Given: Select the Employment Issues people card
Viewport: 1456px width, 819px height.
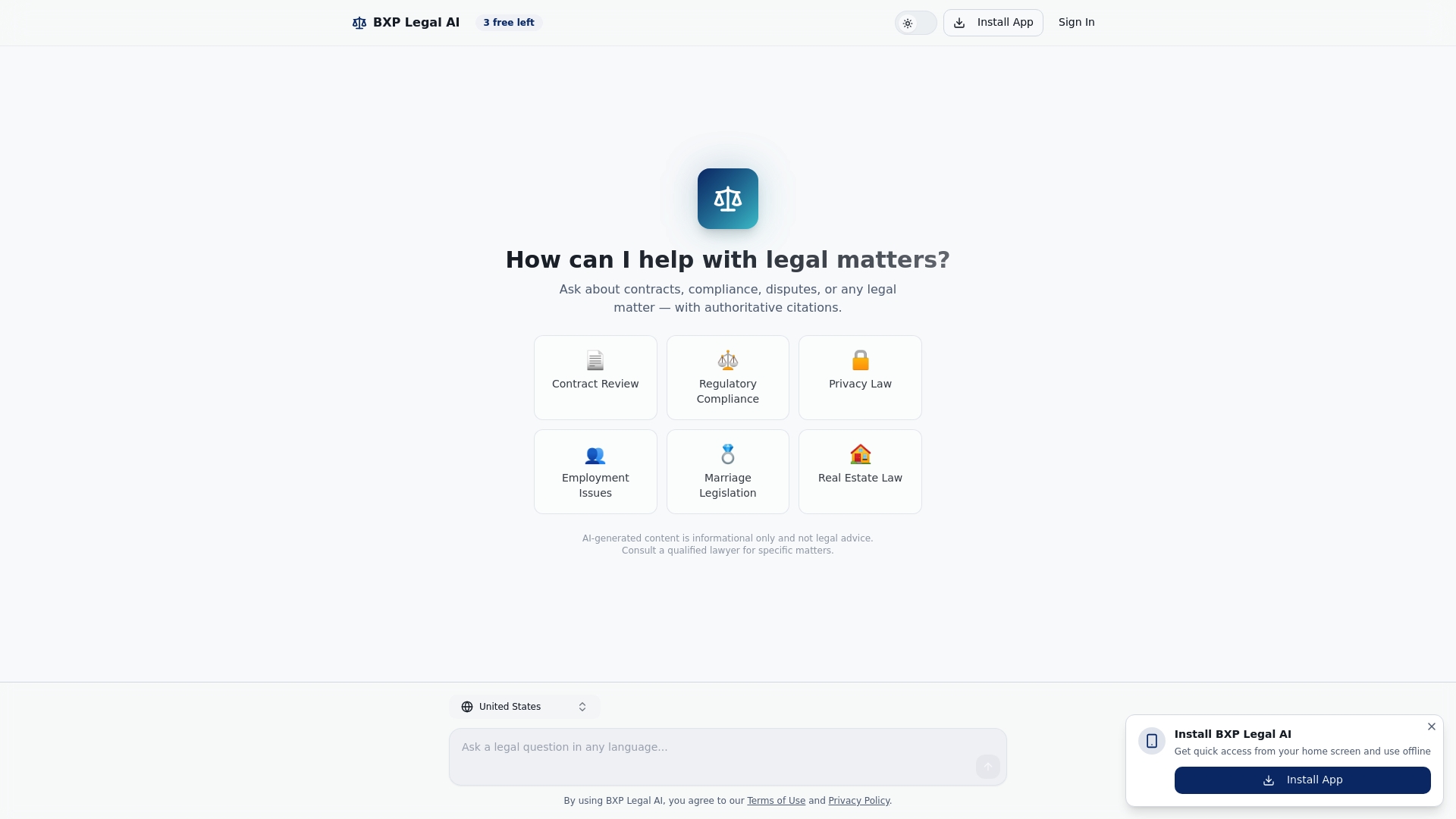Looking at the screenshot, I should 595,471.
